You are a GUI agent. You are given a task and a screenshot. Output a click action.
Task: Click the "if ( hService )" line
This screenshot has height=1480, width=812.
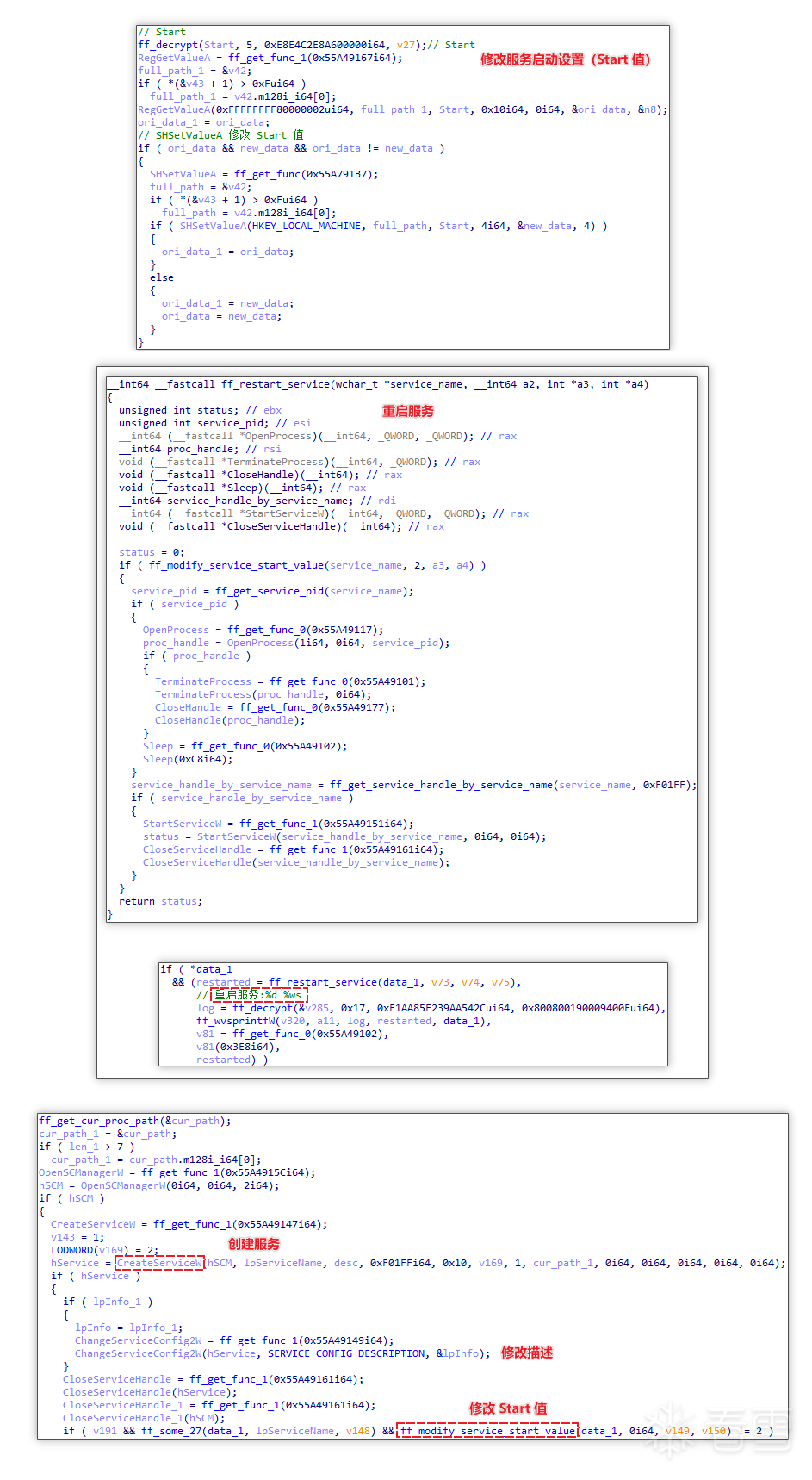click(96, 1276)
